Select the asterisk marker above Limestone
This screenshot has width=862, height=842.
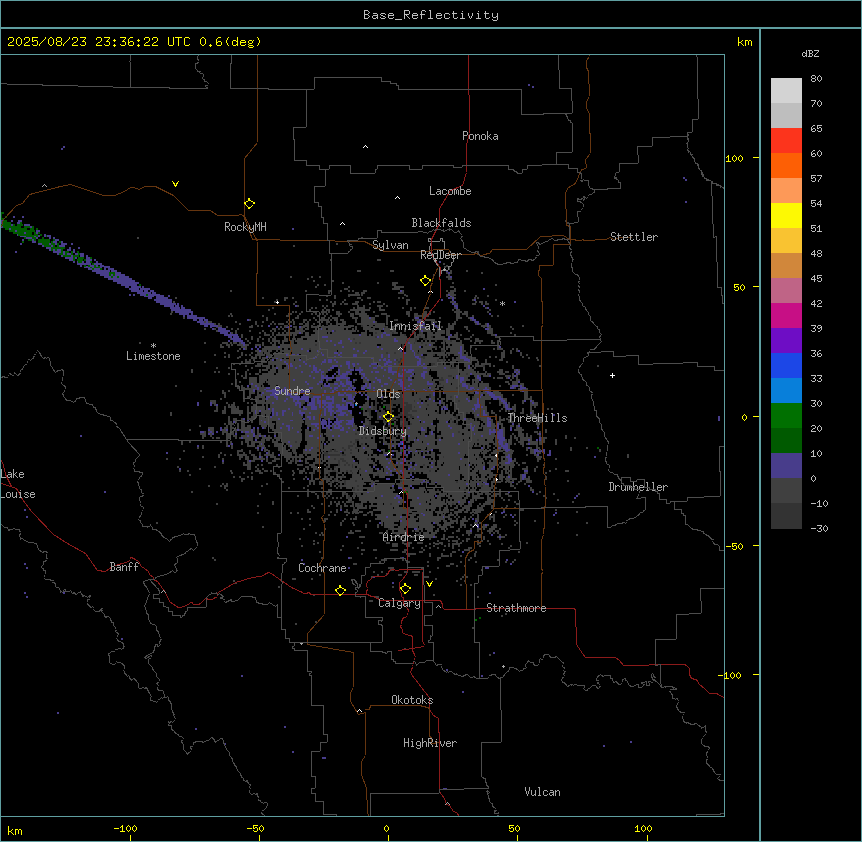[153, 346]
